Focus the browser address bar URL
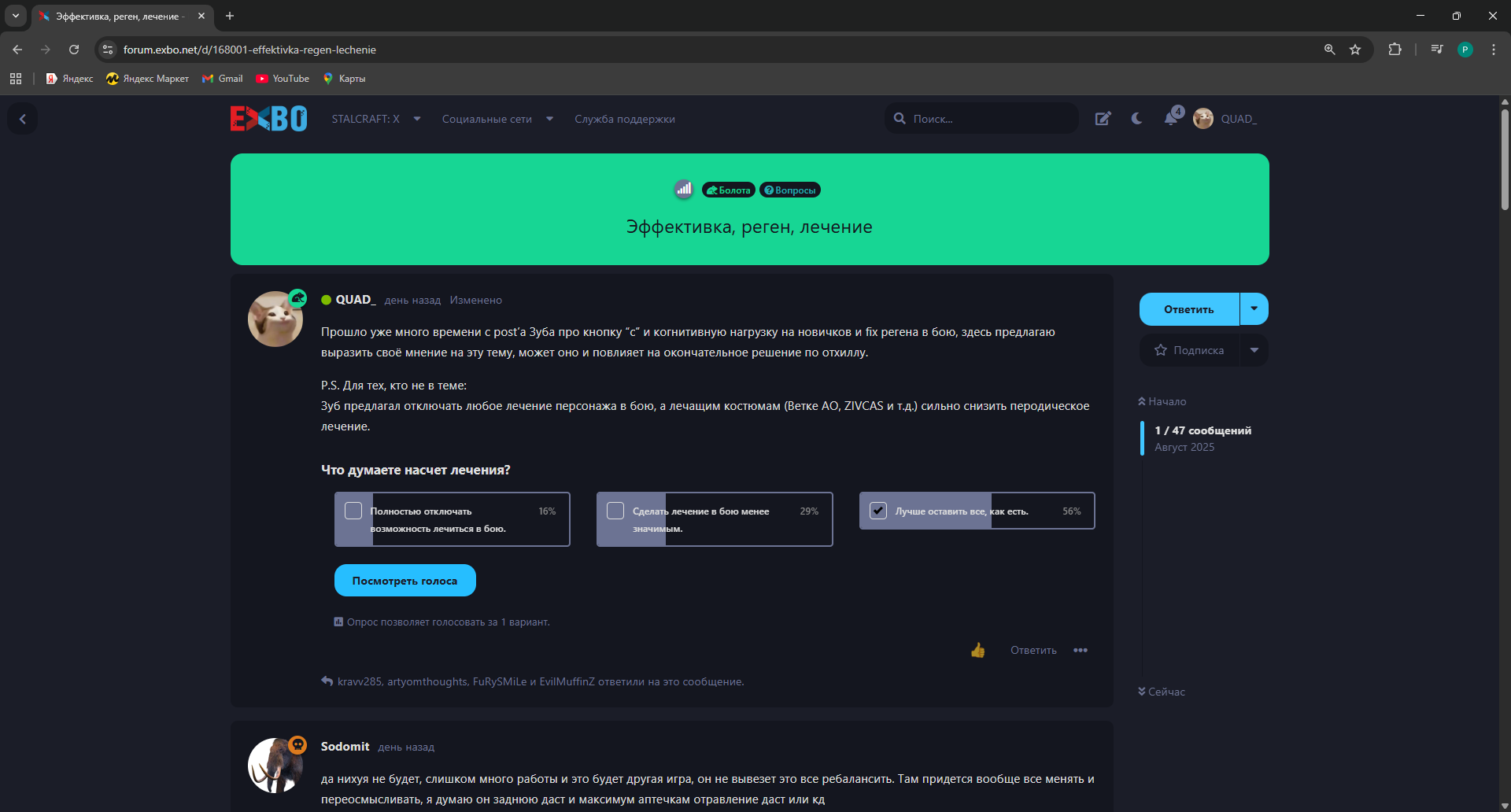This screenshot has height=812, width=1511. [x=249, y=50]
